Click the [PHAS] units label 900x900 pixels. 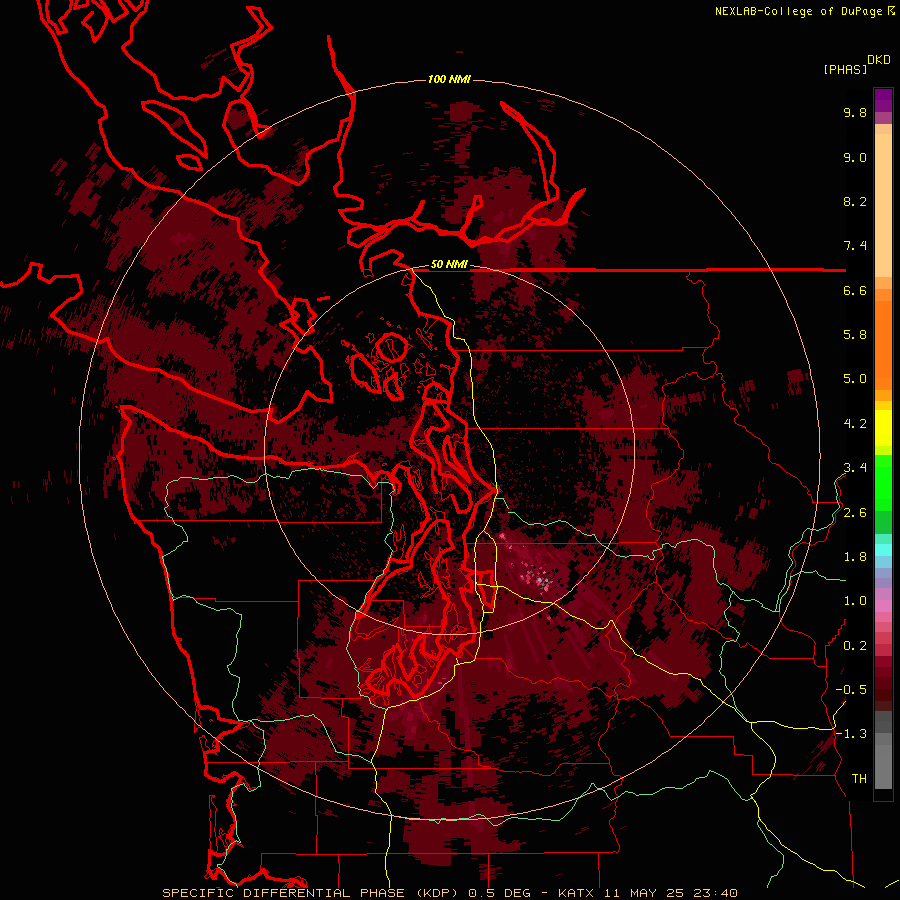pyautogui.click(x=845, y=69)
